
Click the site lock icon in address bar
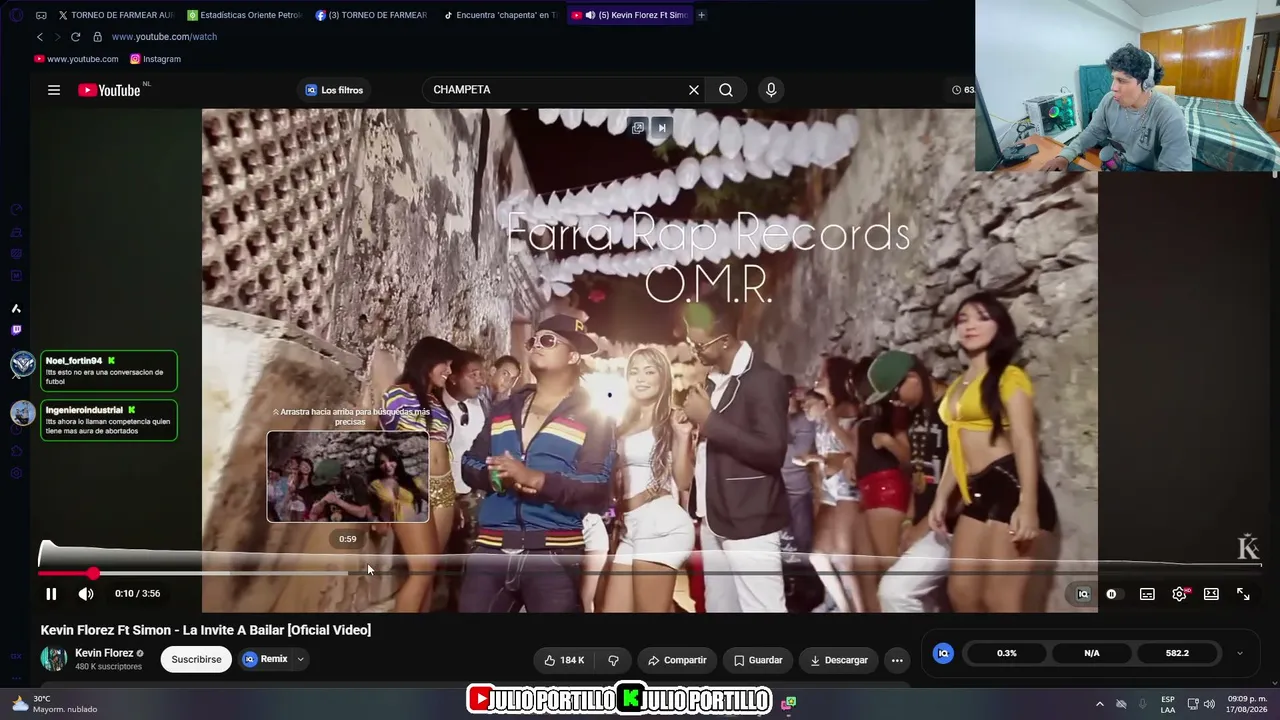tap(97, 37)
